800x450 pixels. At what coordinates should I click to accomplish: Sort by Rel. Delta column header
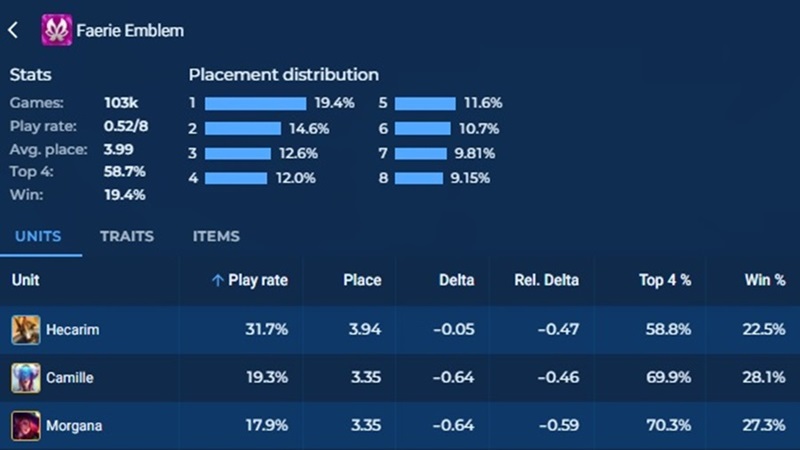tap(546, 281)
